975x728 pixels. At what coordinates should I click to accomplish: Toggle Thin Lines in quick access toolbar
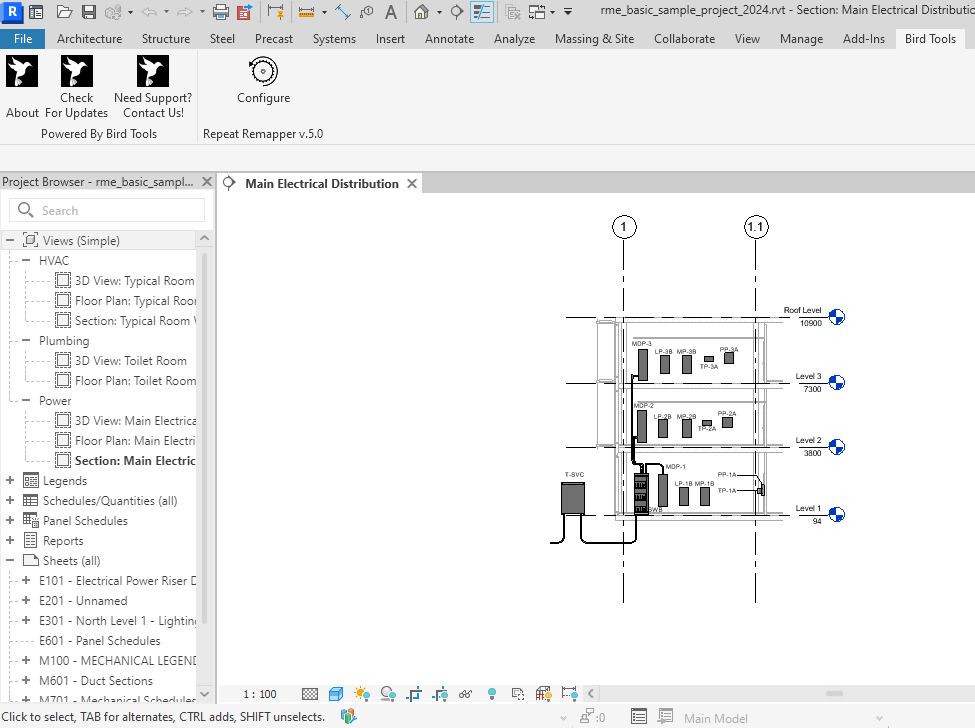482,12
